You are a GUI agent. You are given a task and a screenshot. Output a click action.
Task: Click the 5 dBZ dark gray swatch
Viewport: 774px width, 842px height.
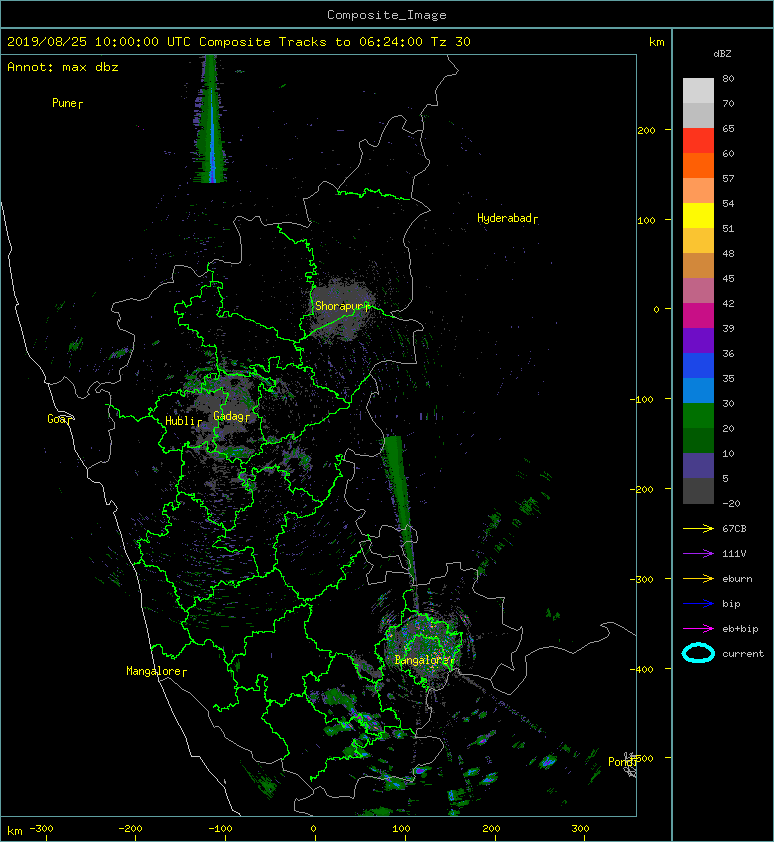[698, 491]
